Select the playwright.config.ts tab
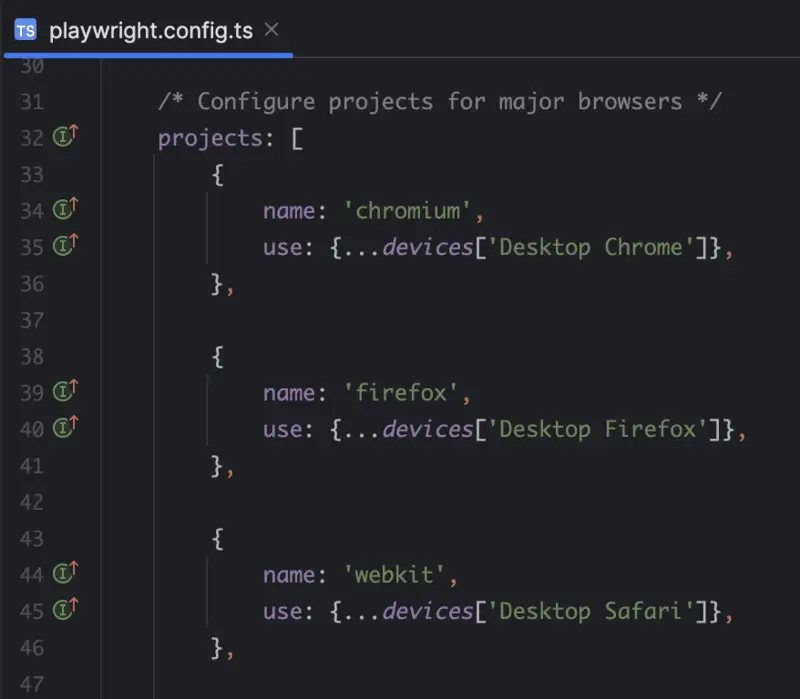The height and width of the screenshot is (699, 800). pyautogui.click(x=150, y=30)
